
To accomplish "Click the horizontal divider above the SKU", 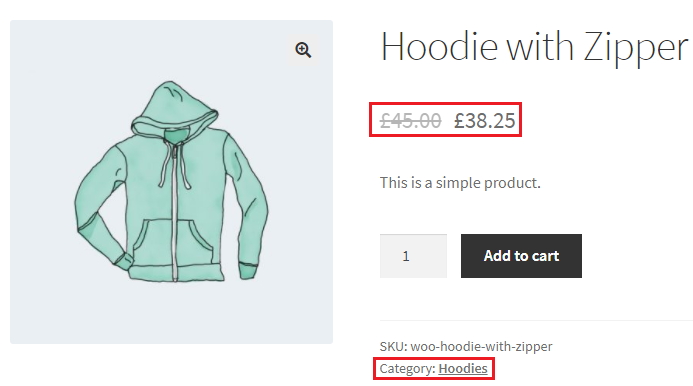I will coord(536,321).
